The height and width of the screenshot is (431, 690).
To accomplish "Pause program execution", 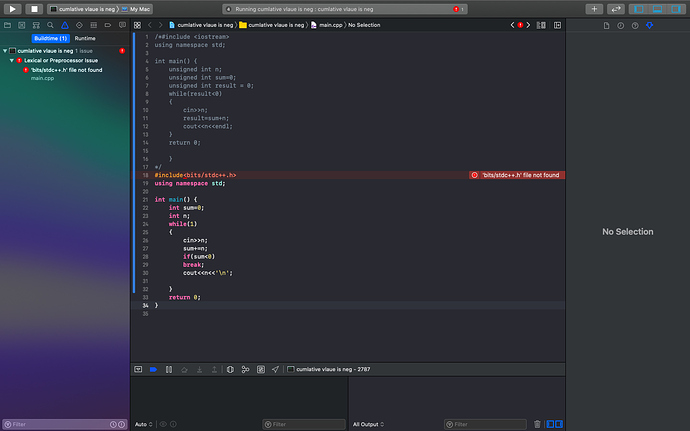I will point(169,369).
